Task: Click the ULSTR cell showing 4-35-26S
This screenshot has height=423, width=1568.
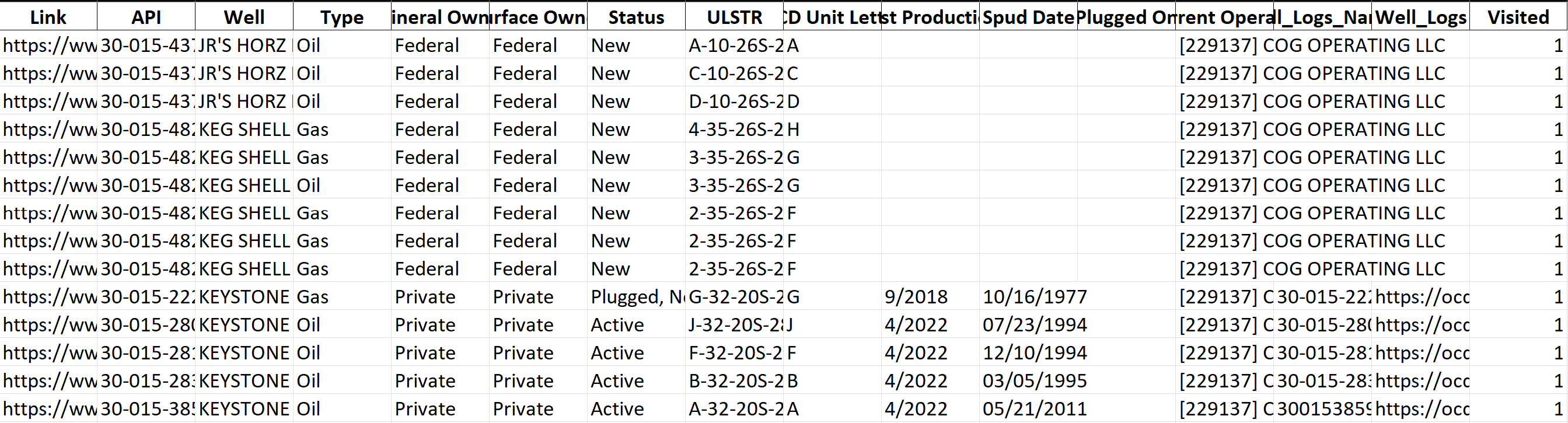Action: coord(734,130)
